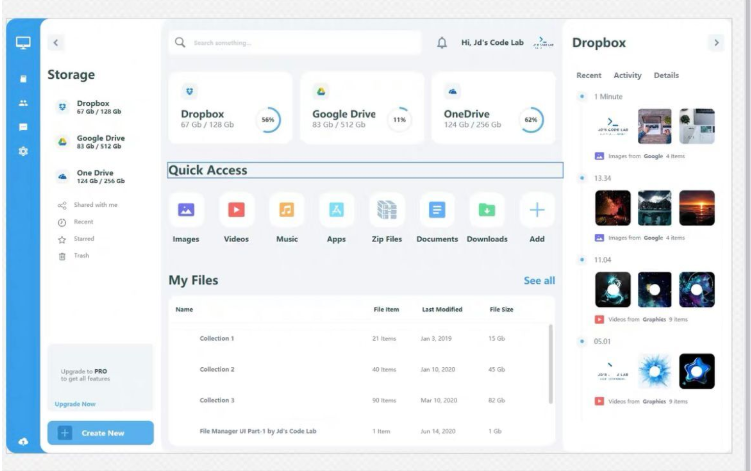Open Recent in the Storage panel

click(x=76, y=222)
